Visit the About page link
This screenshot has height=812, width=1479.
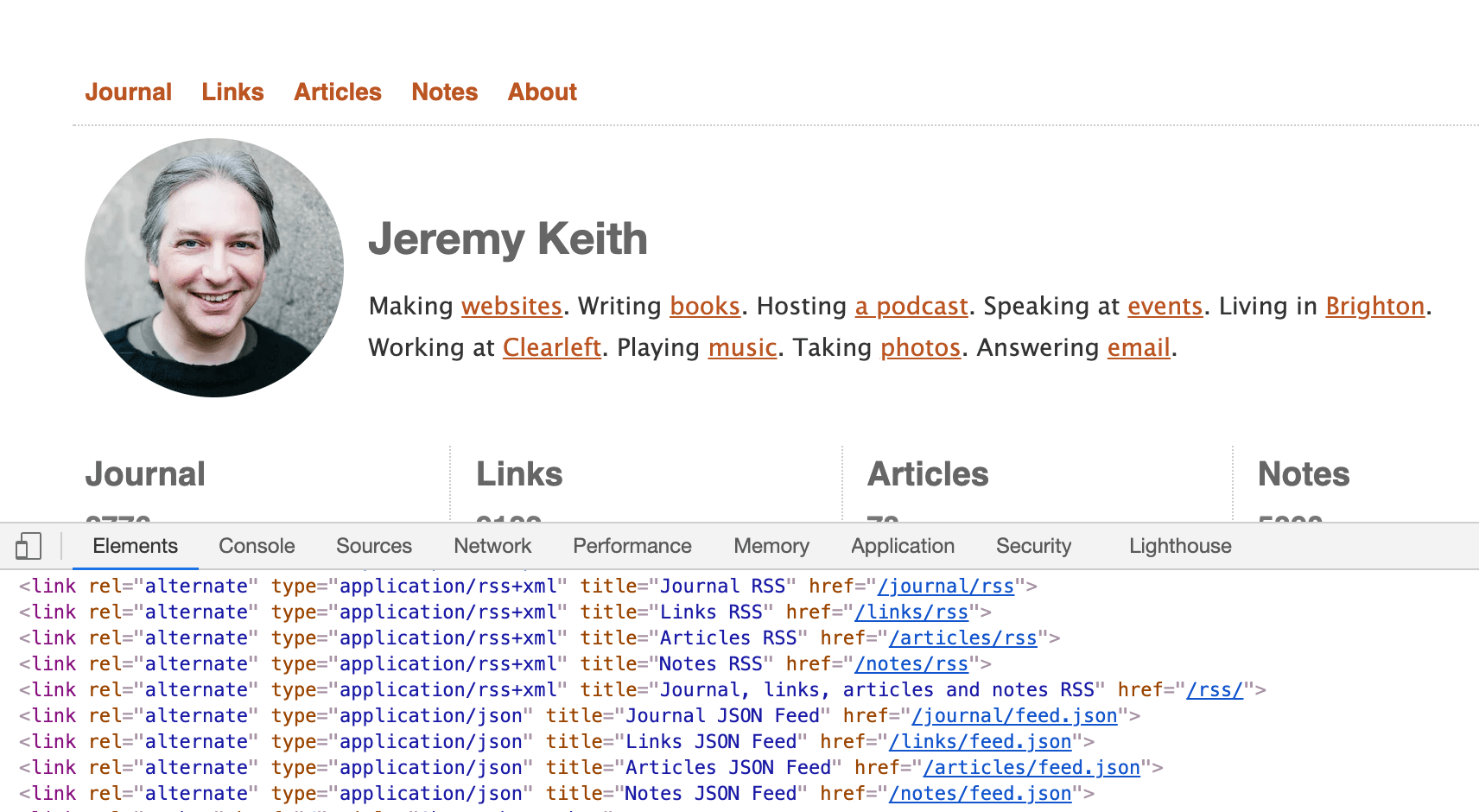[x=542, y=92]
